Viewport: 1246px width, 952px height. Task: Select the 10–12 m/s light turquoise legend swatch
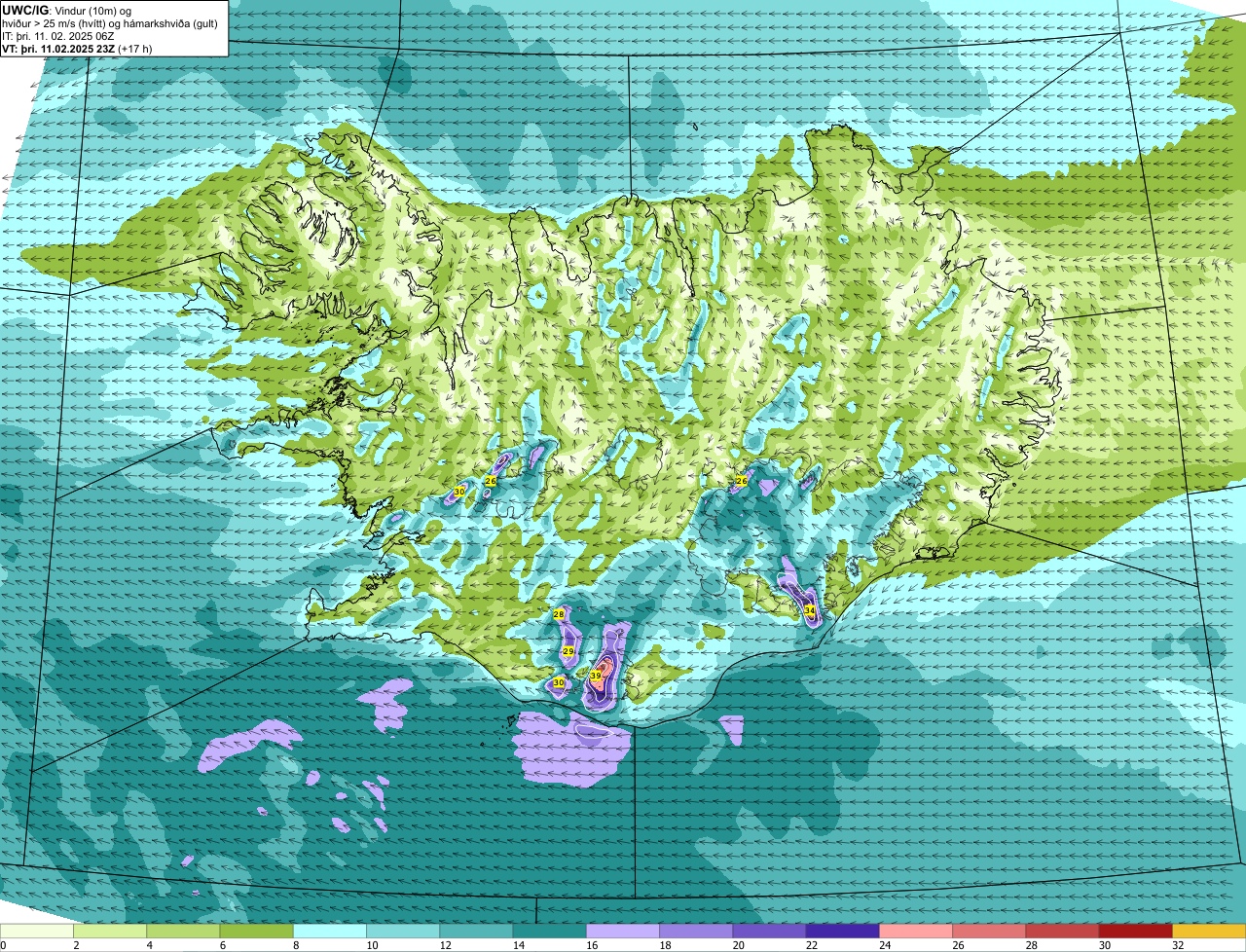point(403,932)
